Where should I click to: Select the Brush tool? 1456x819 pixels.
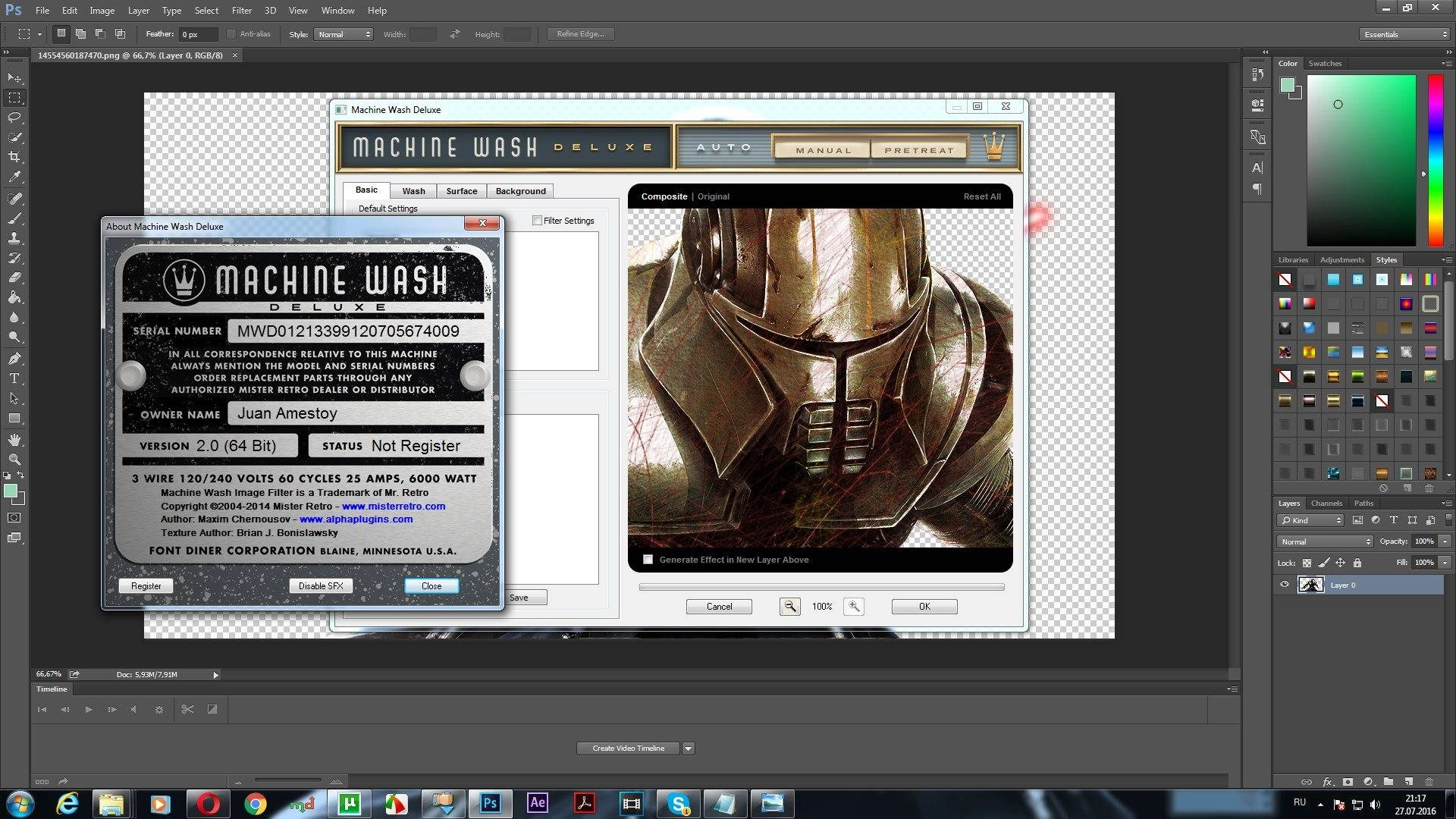(14, 218)
